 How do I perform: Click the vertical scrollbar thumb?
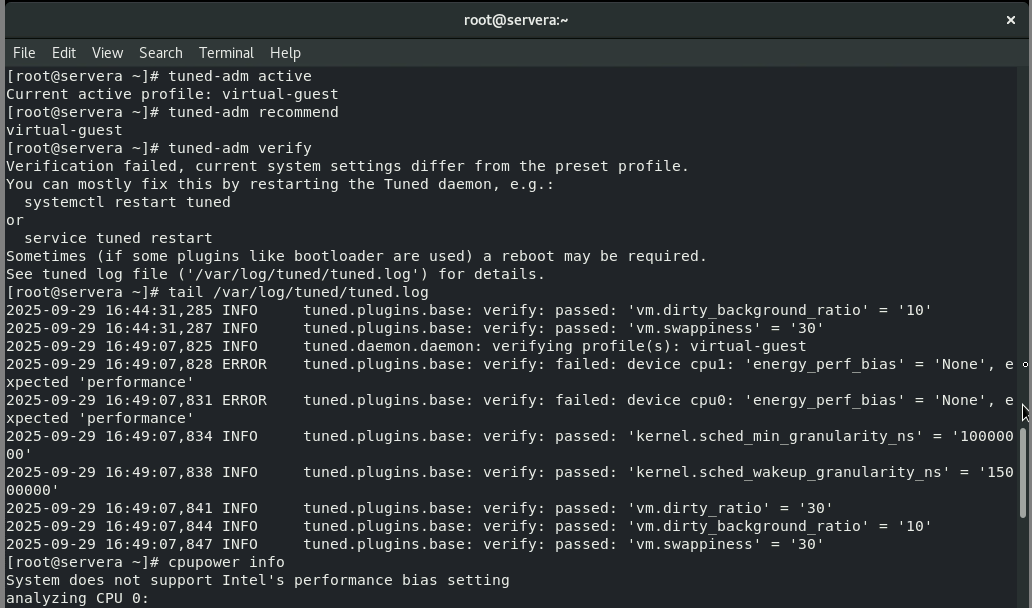click(1023, 473)
